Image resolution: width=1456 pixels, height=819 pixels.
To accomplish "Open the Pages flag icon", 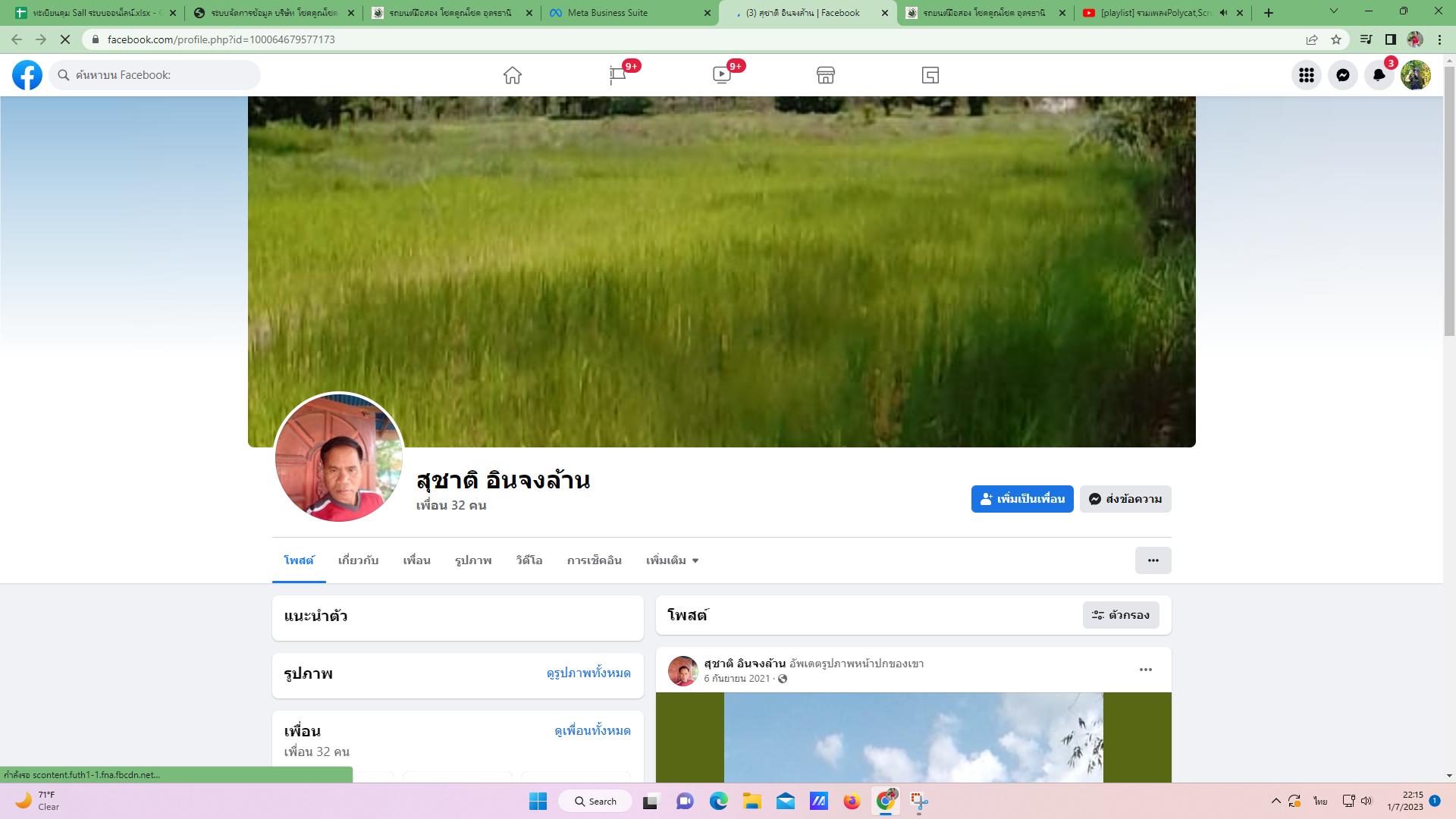I will point(617,75).
